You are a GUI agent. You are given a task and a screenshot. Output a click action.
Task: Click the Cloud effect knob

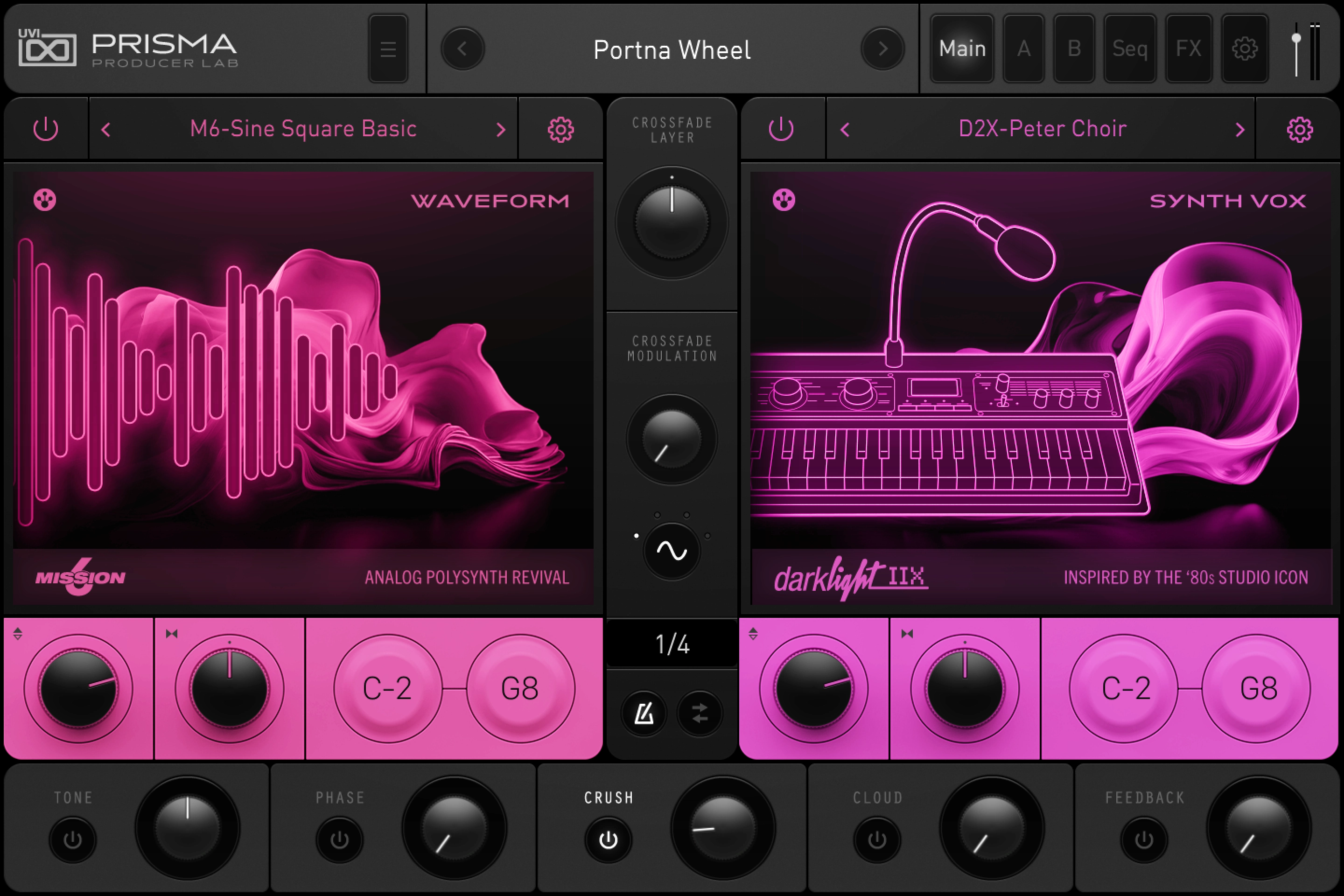(992, 827)
